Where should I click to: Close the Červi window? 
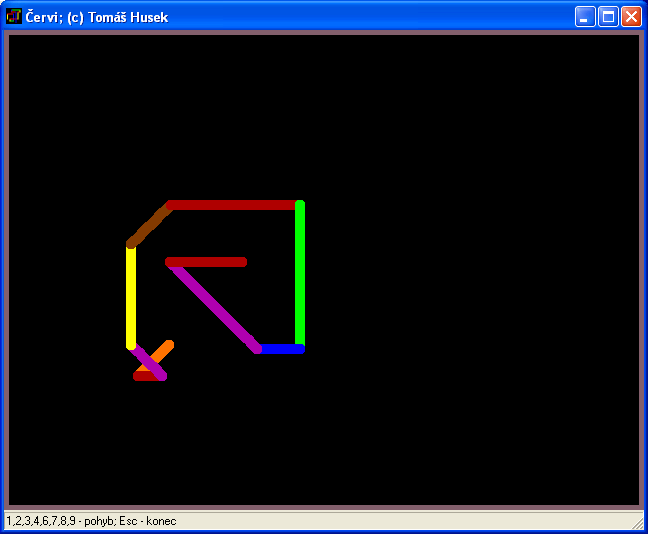coord(631,16)
